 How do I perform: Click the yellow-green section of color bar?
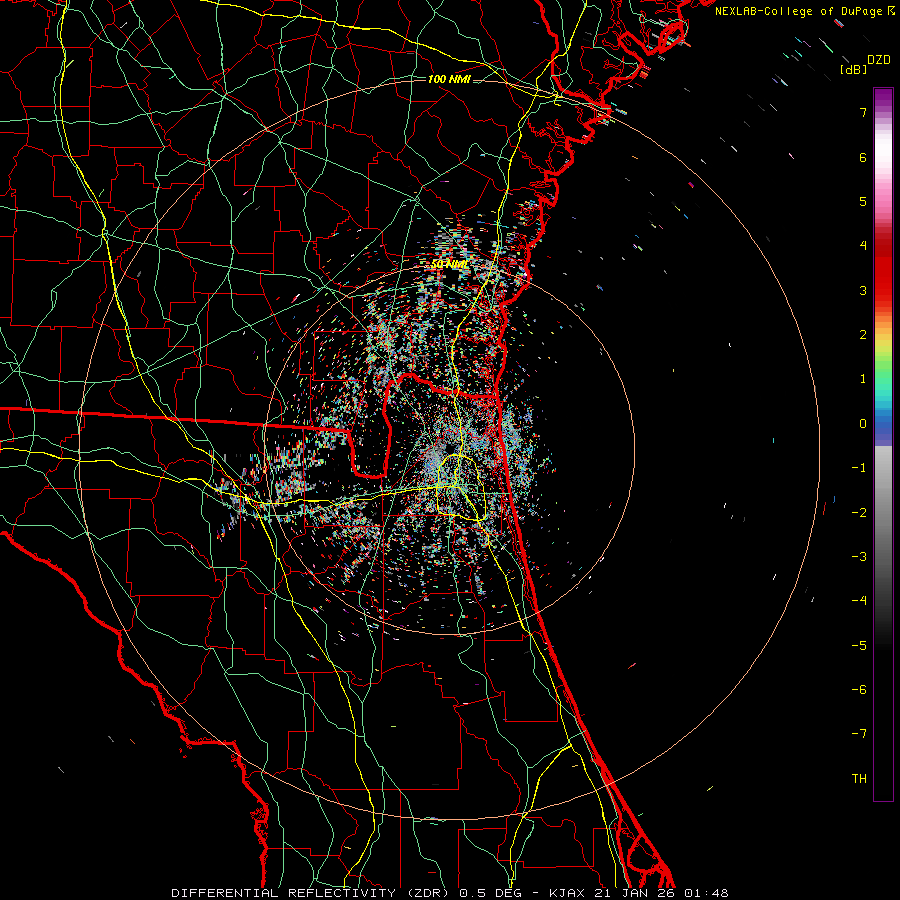pos(883,351)
